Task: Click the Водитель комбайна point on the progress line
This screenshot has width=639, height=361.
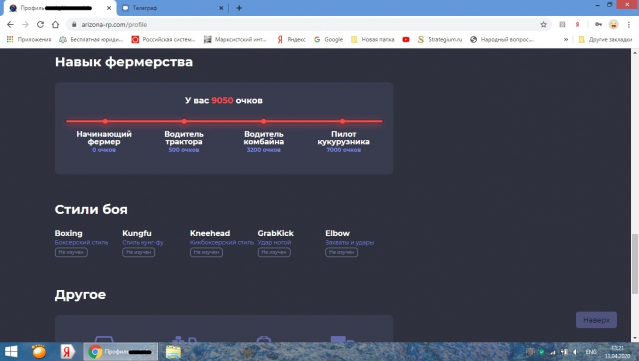Action: (264, 121)
